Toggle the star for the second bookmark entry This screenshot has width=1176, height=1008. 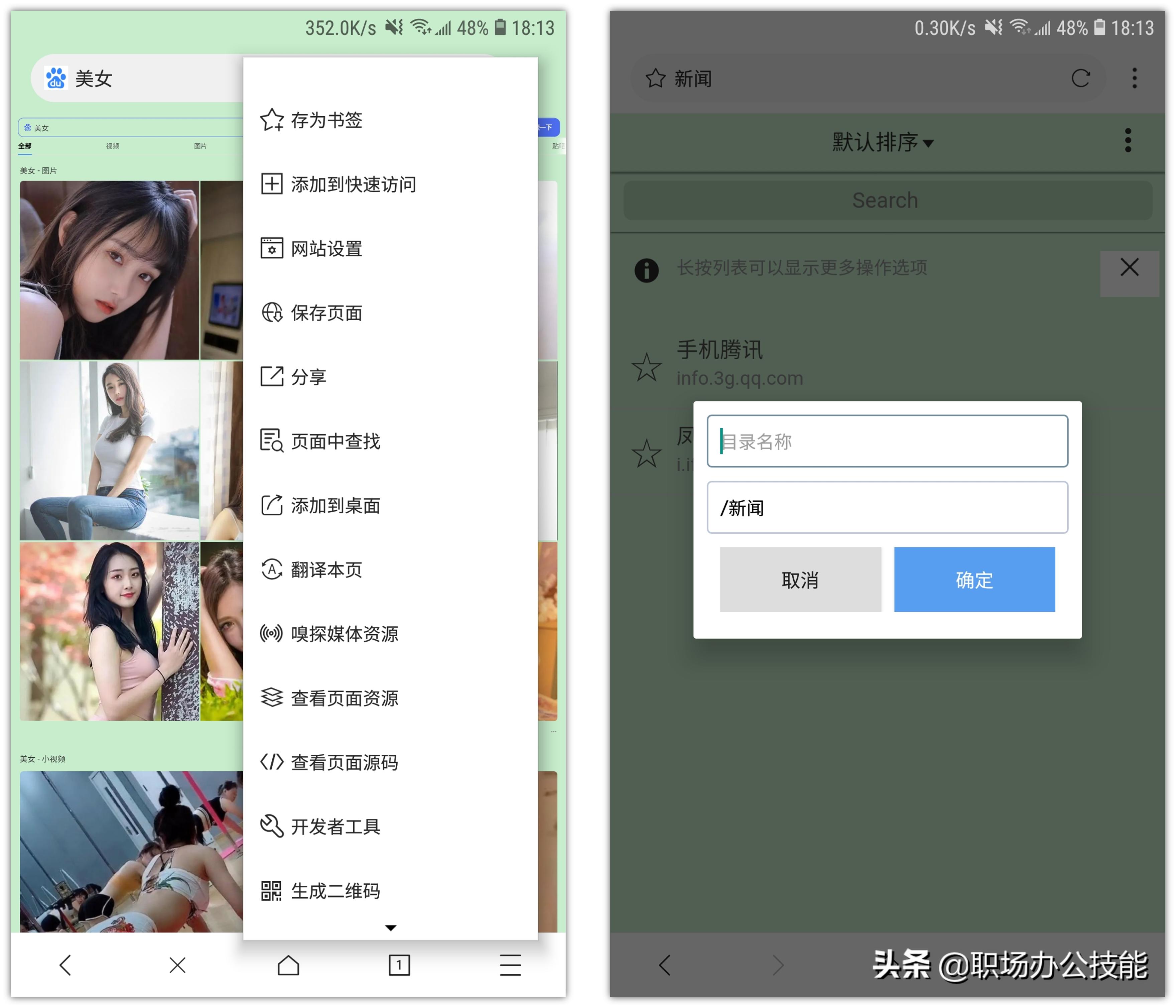click(647, 451)
